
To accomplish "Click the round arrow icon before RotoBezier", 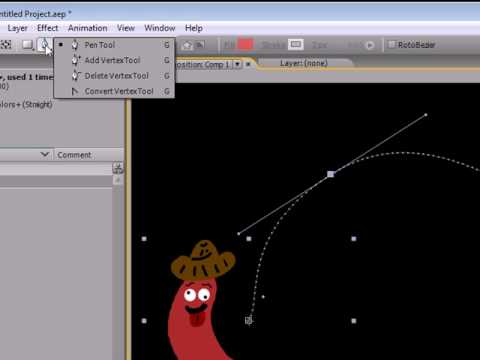I will [x=370, y=45].
